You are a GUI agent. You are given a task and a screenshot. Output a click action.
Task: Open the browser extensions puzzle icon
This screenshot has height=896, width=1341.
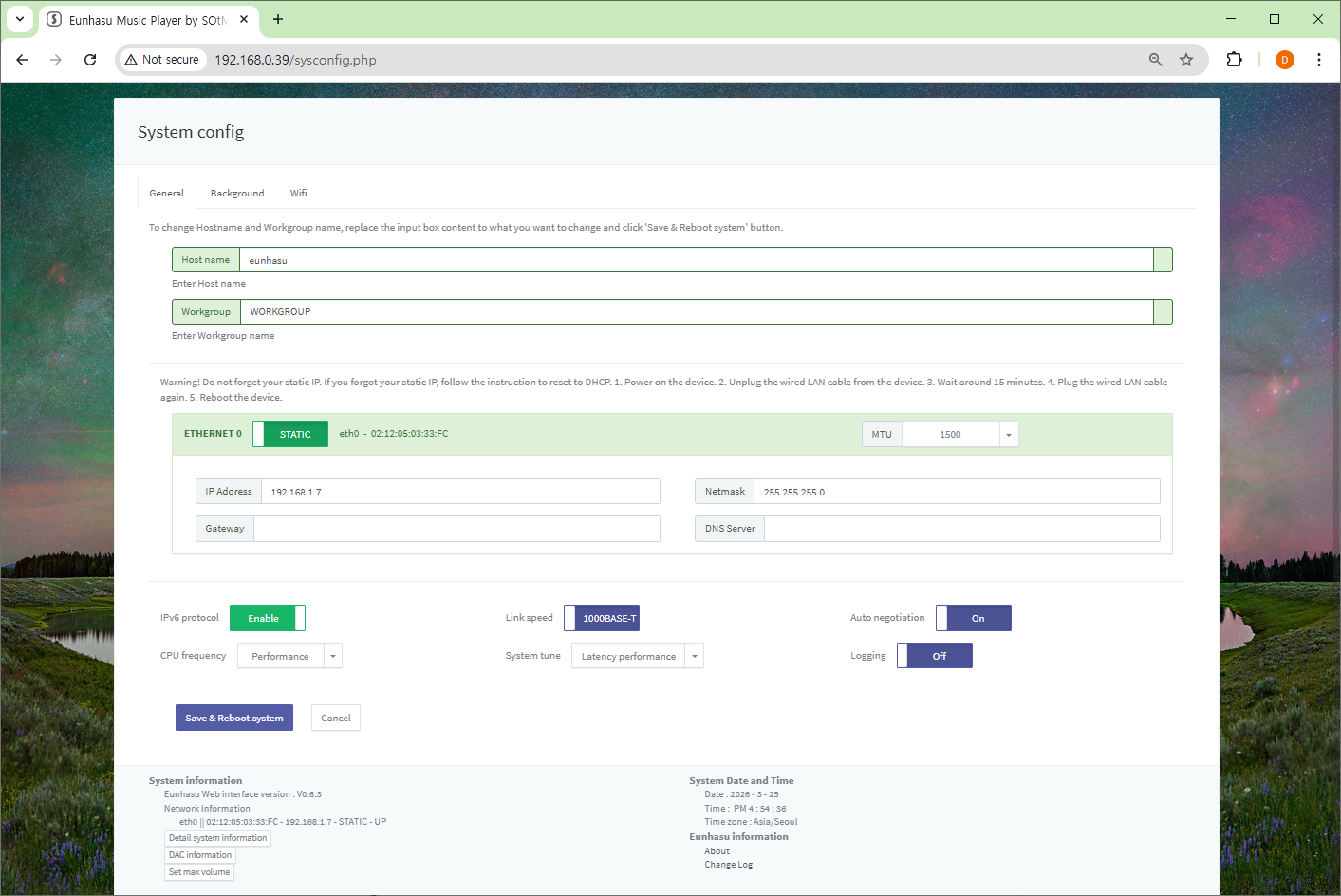(x=1234, y=60)
